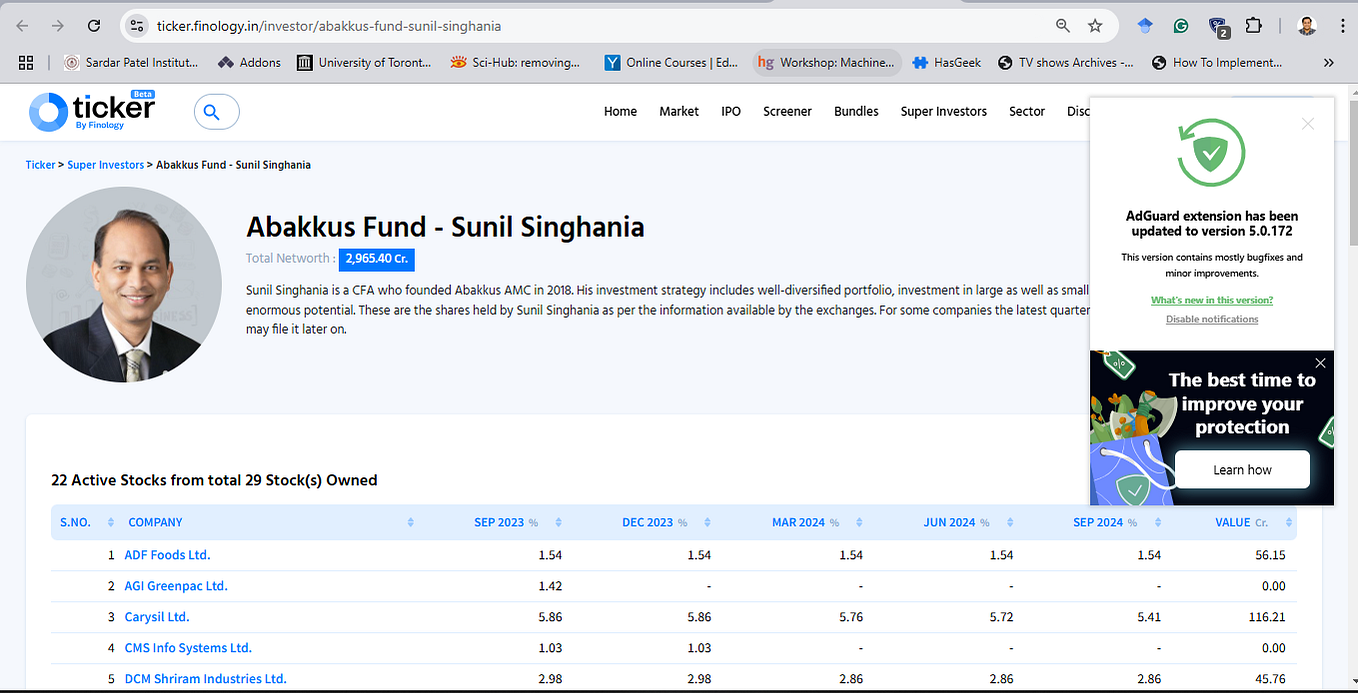Open AGI Greenpac Ltd. stock link
This screenshot has height=693, width=1358.
click(x=176, y=586)
